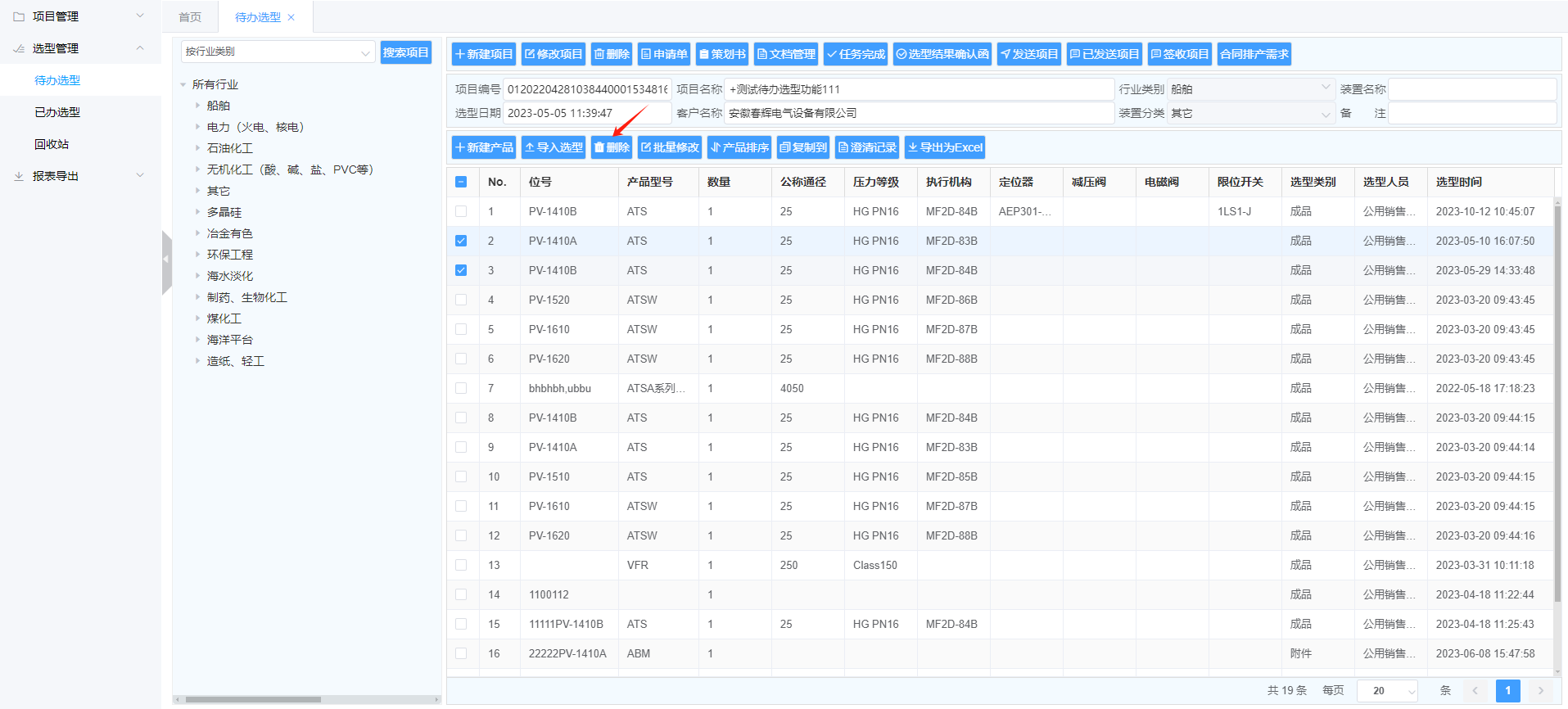Click the 合同排产需求 button
The width and height of the screenshot is (1568, 709).
(x=1254, y=54)
